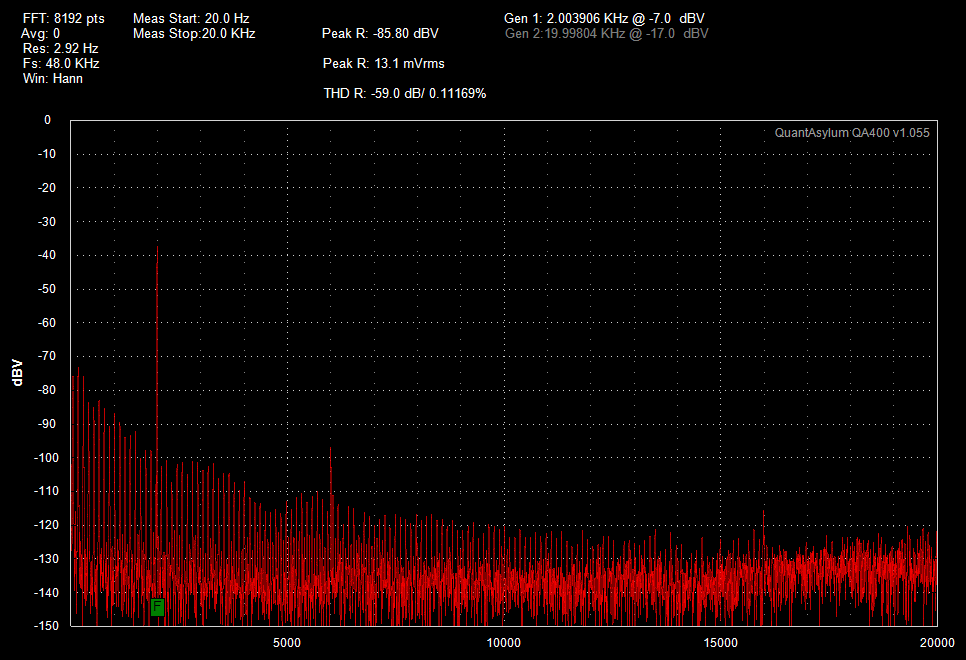
Task: Click the Meas Start: 20.0 Hz text
Action: click(x=191, y=18)
